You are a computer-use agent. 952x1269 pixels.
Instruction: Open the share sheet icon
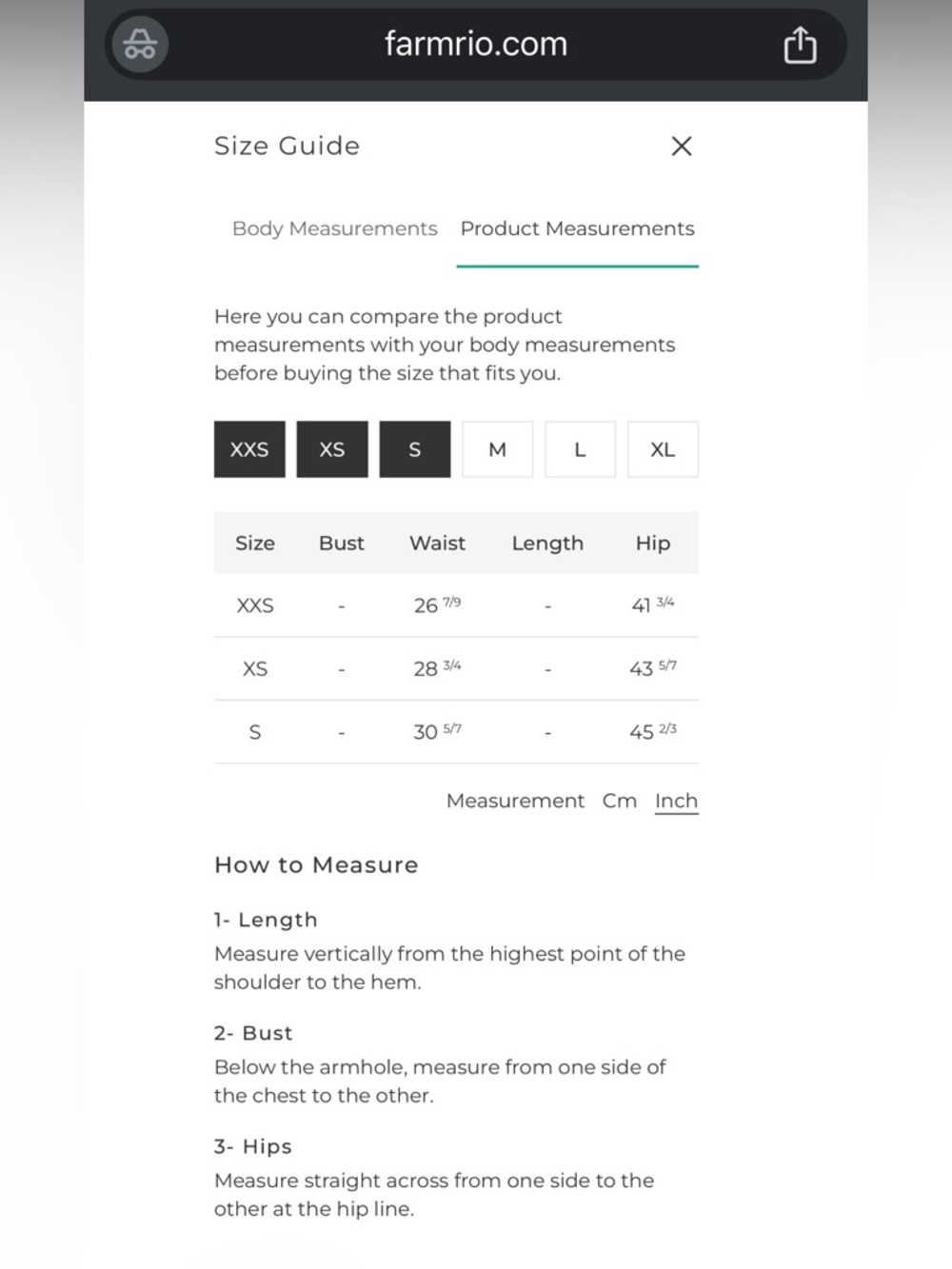point(800,45)
